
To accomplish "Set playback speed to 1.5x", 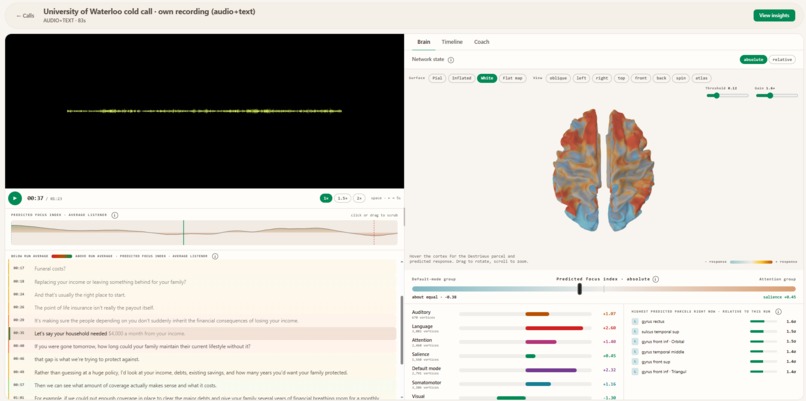I will point(342,198).
